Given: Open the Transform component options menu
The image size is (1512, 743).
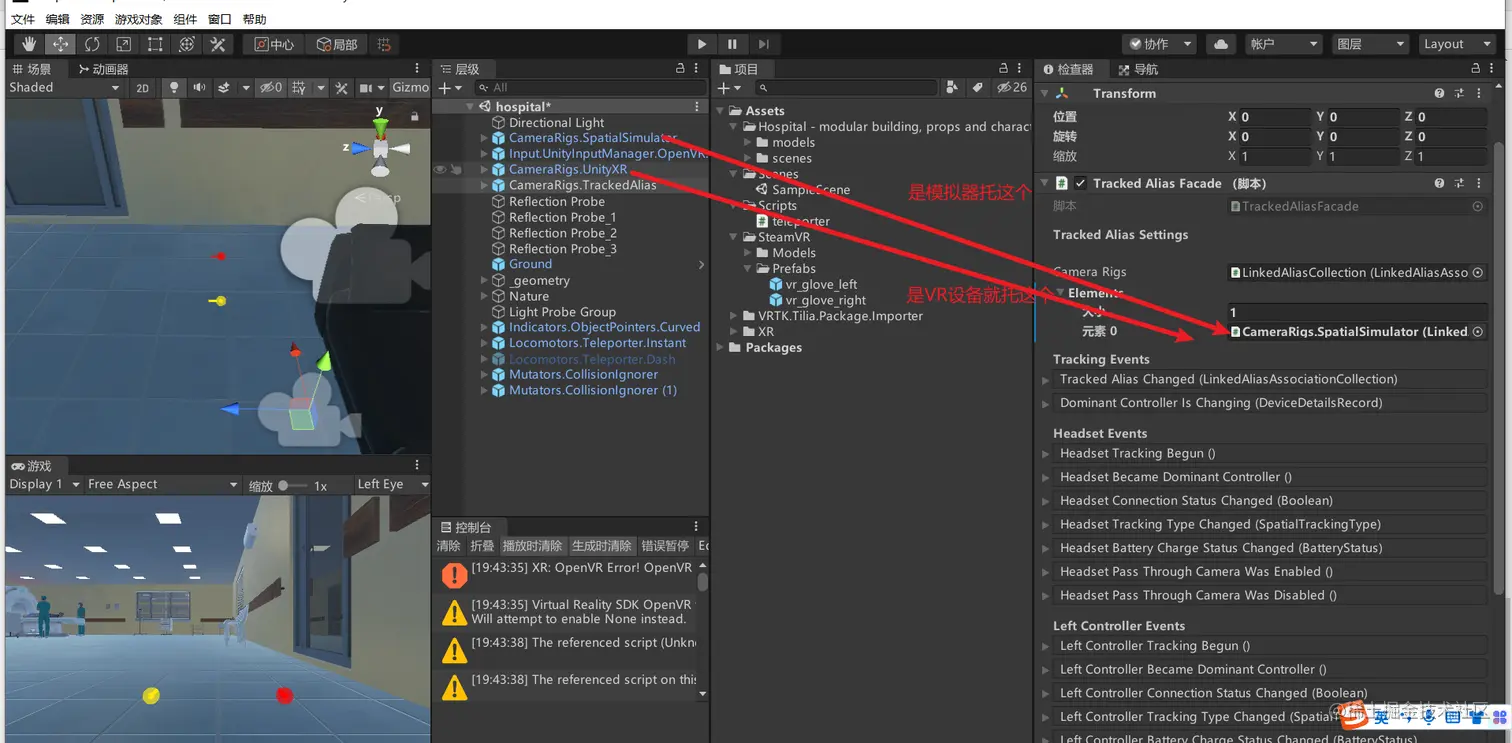Looking at the screenshot, I should tap(1478, 93).
